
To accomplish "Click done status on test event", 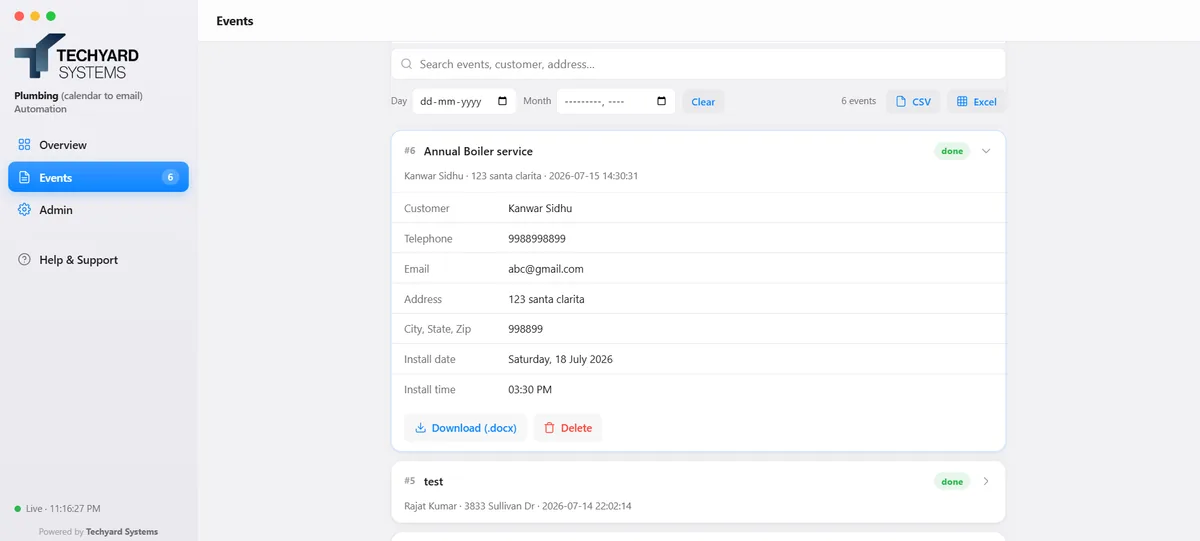I will [952, 481].
